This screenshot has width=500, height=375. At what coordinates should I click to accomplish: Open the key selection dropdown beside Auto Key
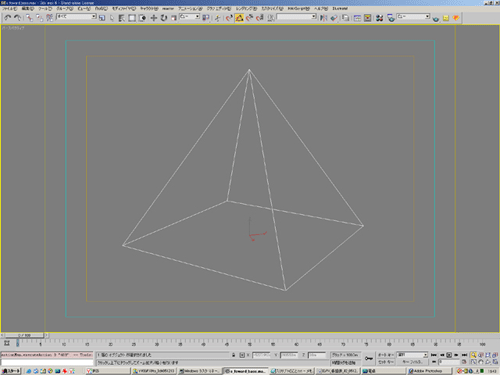(x=412, y=355)
